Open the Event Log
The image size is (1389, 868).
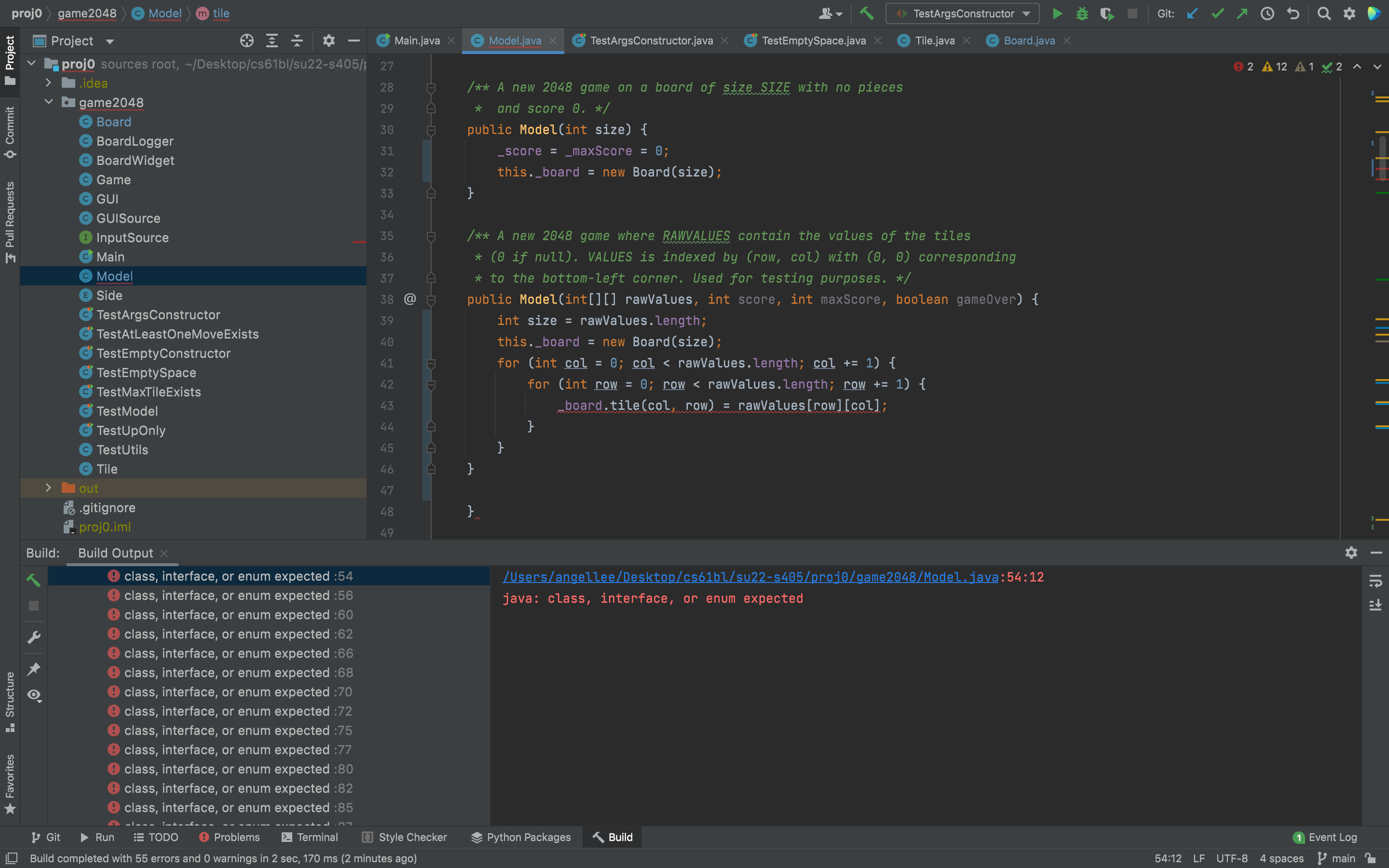1325,837
